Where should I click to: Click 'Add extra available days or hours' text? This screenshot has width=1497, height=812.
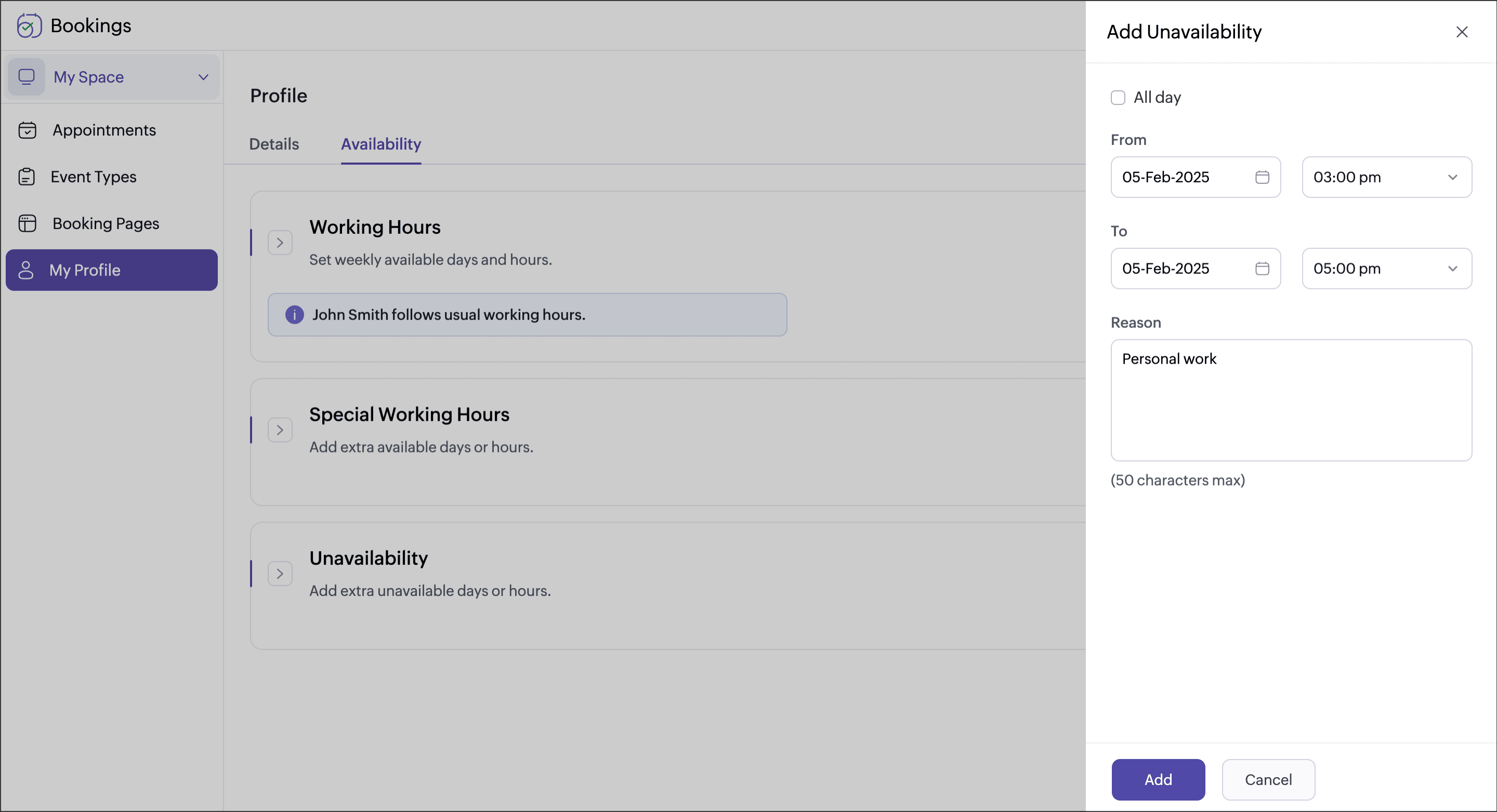pyautogui.click(x=422, y=447)
